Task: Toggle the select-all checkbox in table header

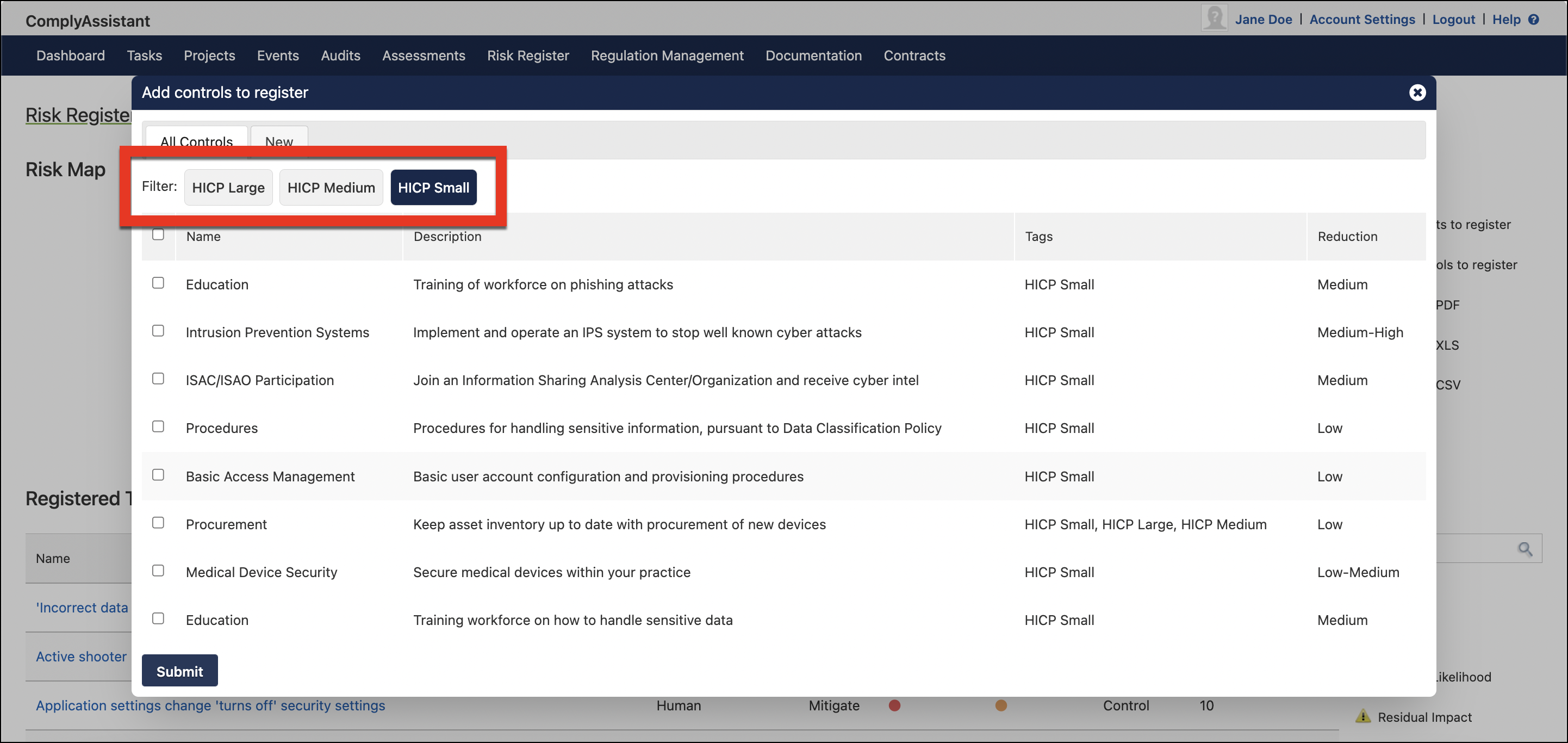Action: (x=158, y=234)
